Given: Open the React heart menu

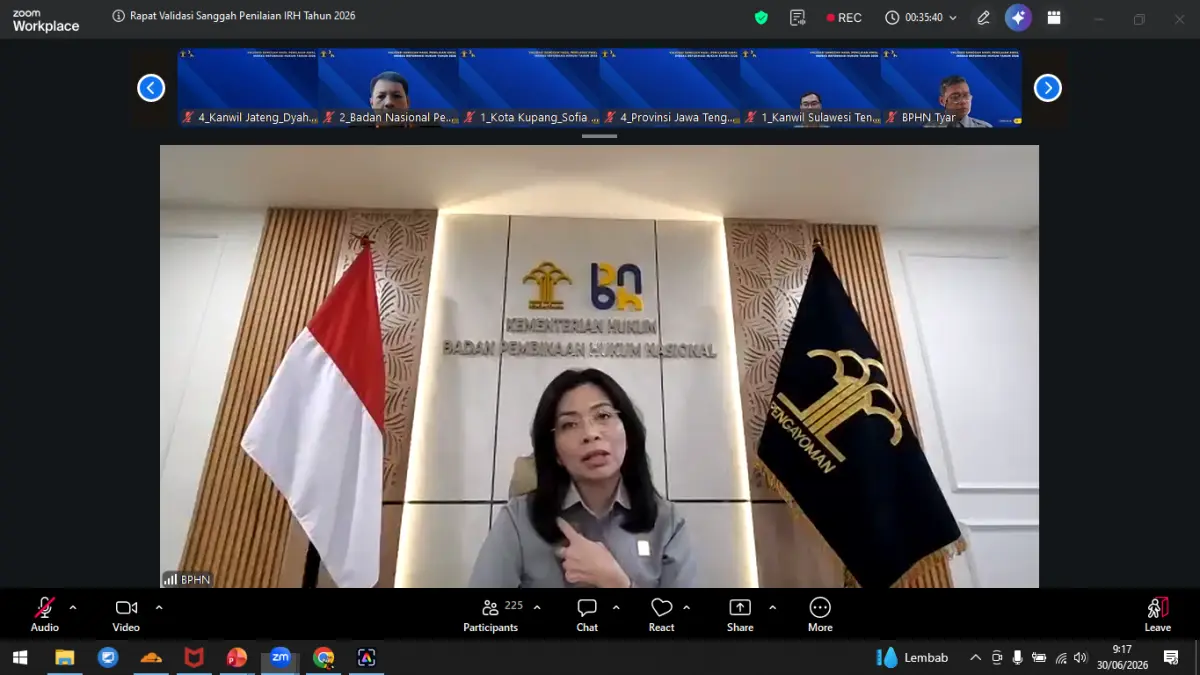Looking at the screenshot, I should 661,614.
